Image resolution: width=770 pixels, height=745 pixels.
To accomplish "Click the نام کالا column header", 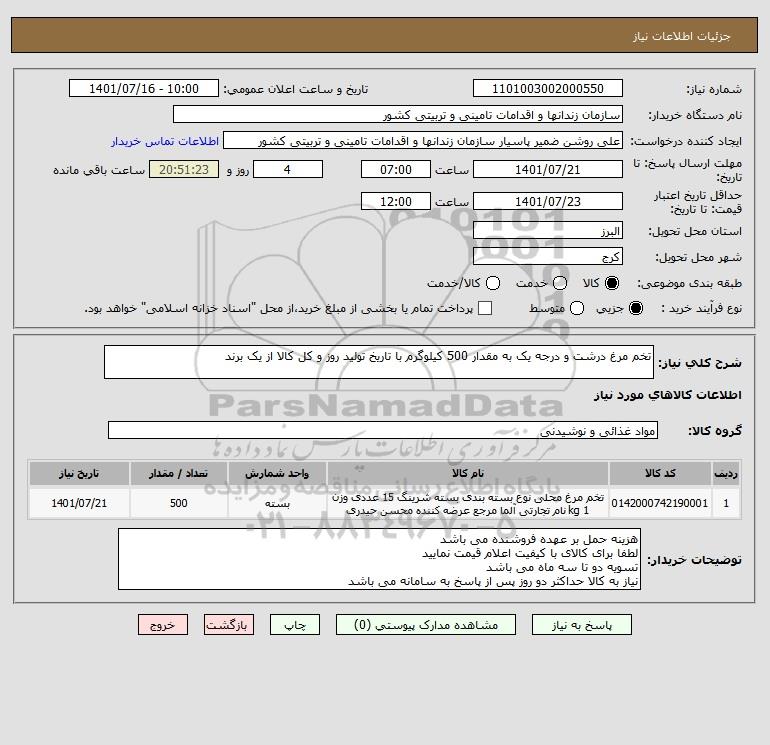I will coord(468,473).
